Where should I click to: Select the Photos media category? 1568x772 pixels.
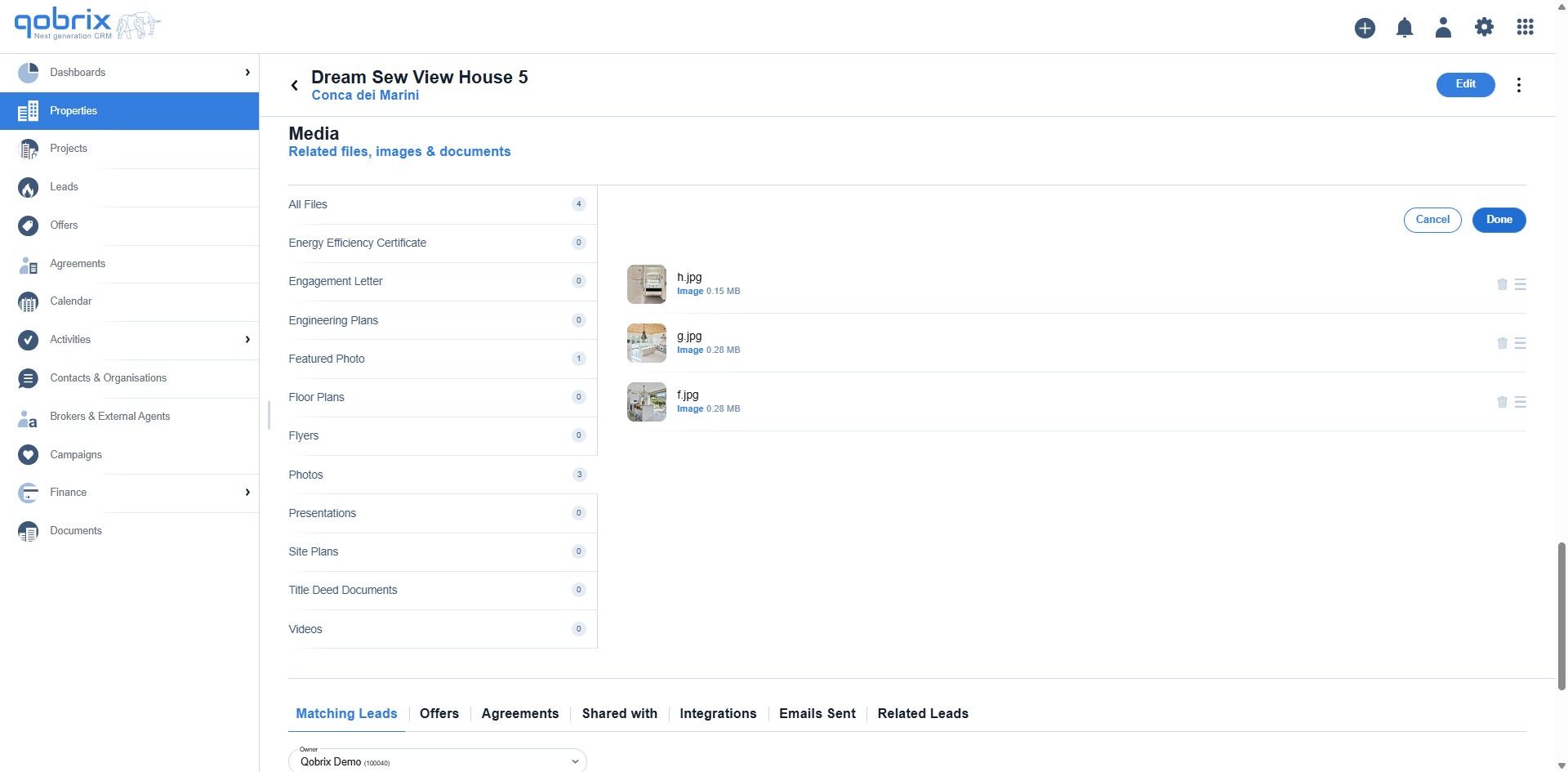tap(305, 474)
